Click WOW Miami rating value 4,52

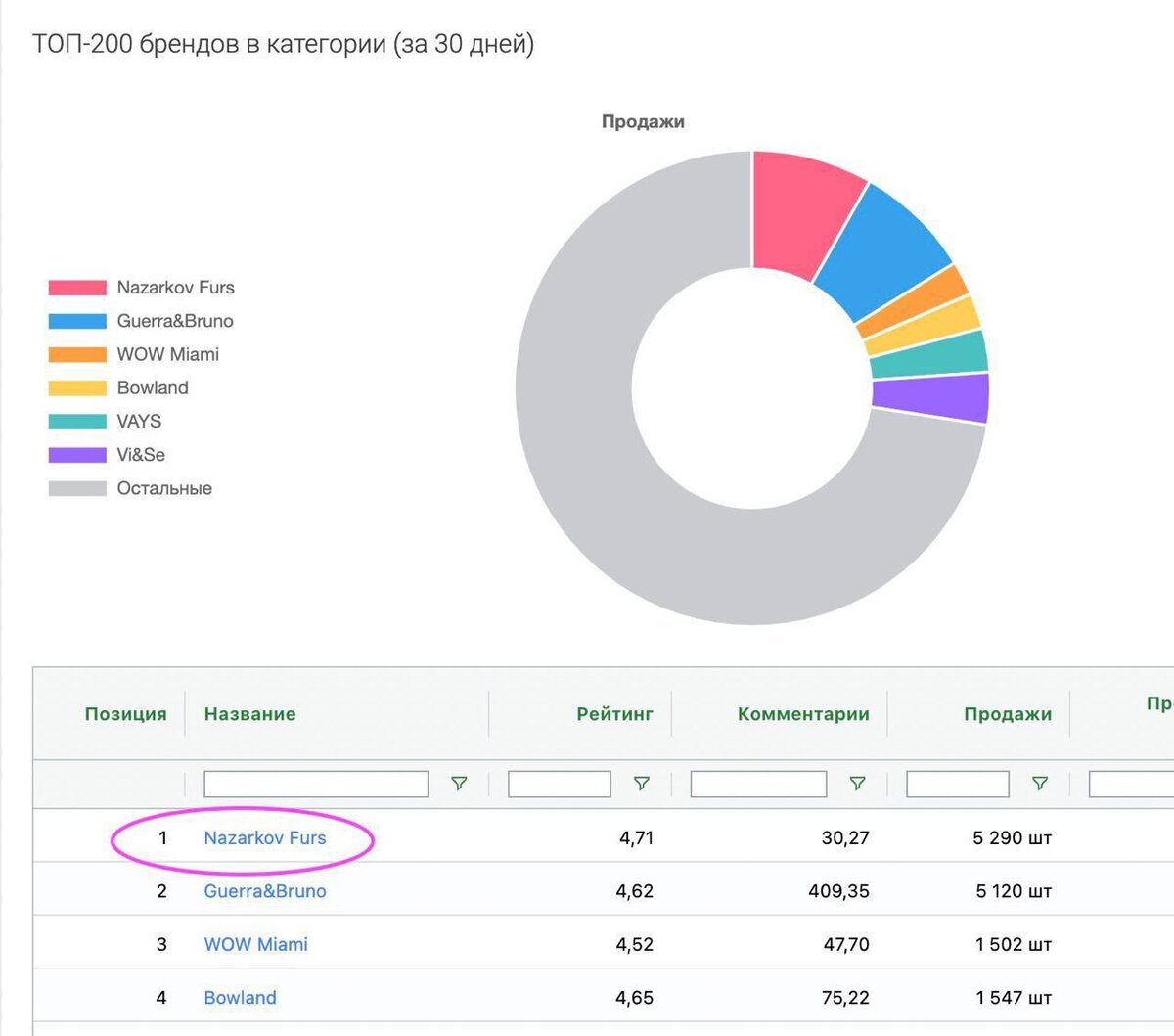(634, 944)
